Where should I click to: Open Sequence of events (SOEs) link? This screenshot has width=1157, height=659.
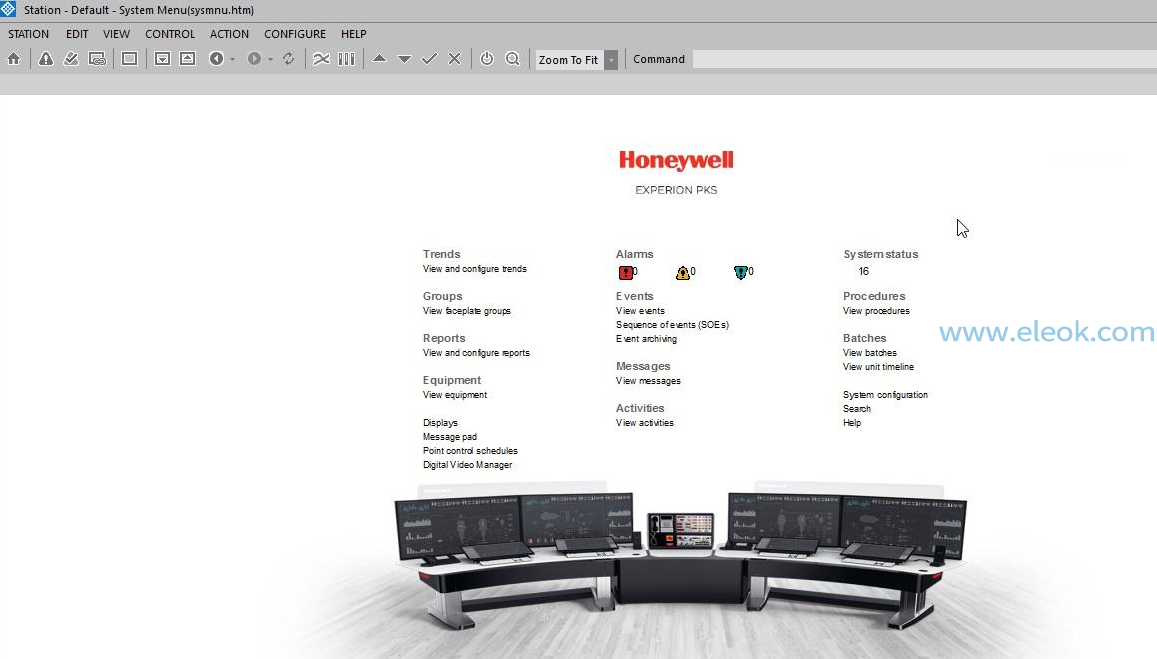point(672,325)
